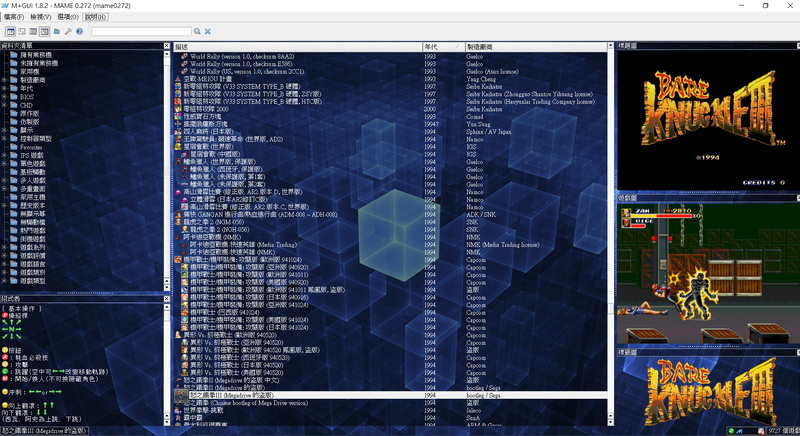Select the 未擁有業務機 folder
Image resolution: width=800 pixels, height=436 pixels.
[34, 63]
